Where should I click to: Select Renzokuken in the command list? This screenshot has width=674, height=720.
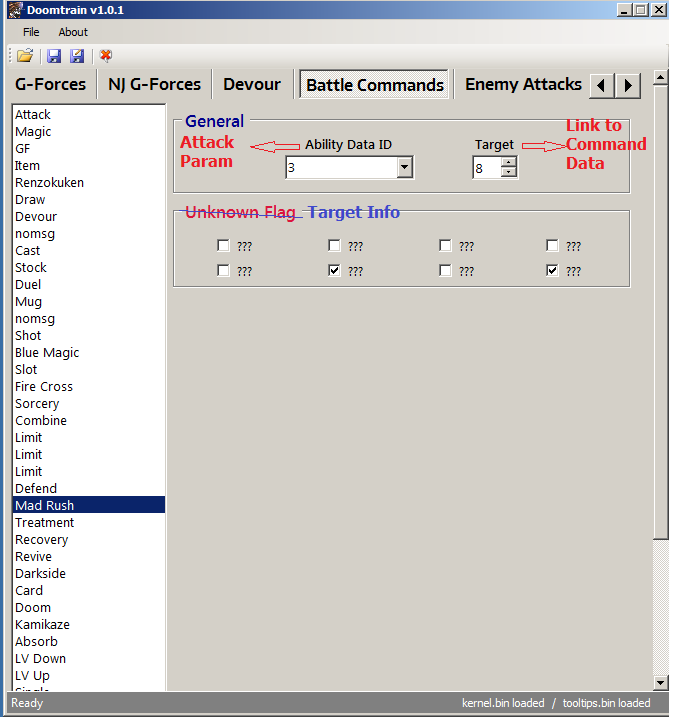(89, 182)
